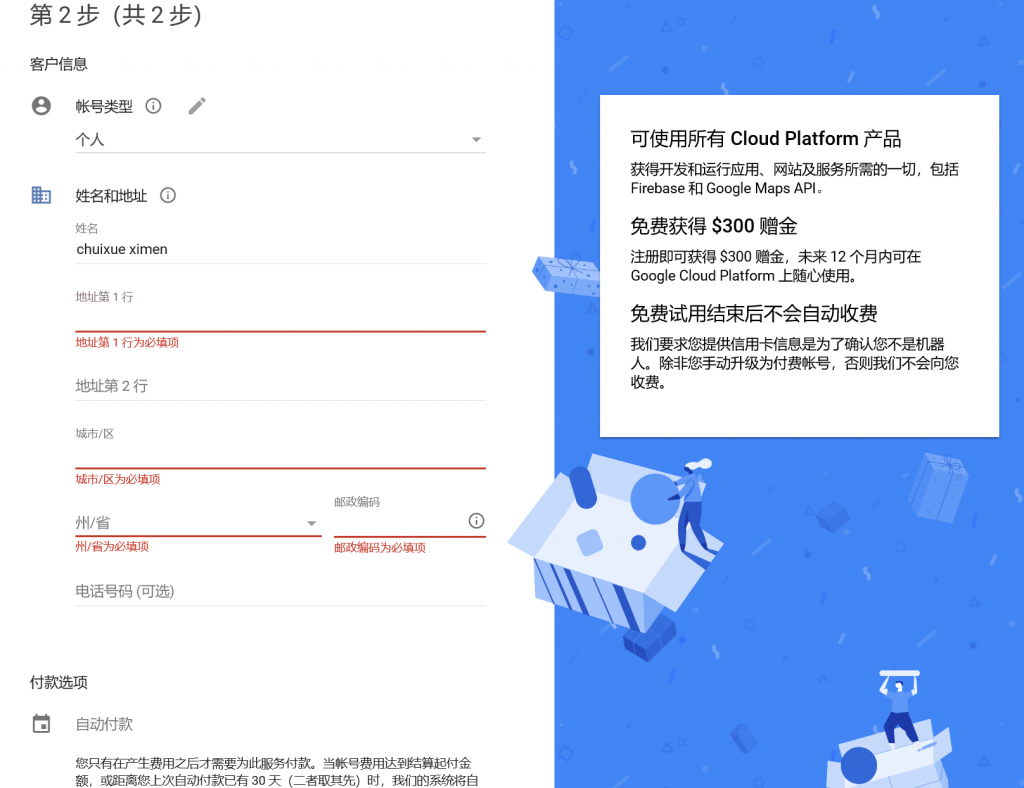Click the 姓名 field with chuixue ximen
This screenshot has height=788, width=1024.
(280, 249)
